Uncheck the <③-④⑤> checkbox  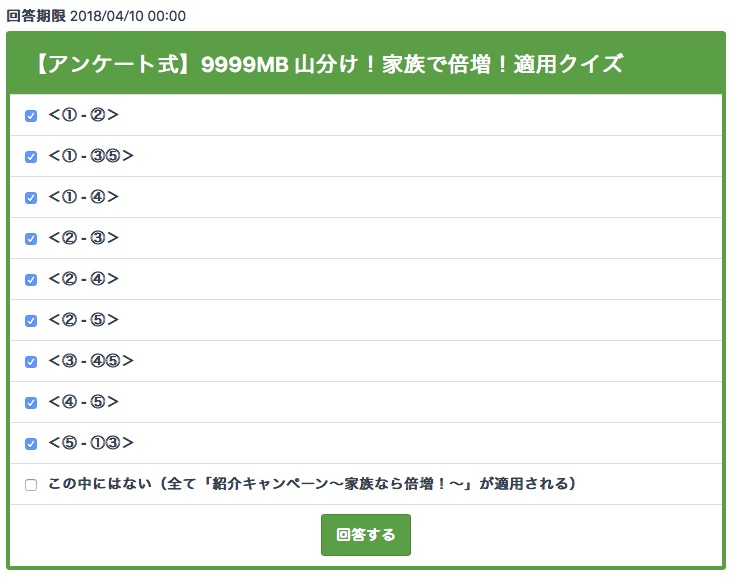click(31, 362)
